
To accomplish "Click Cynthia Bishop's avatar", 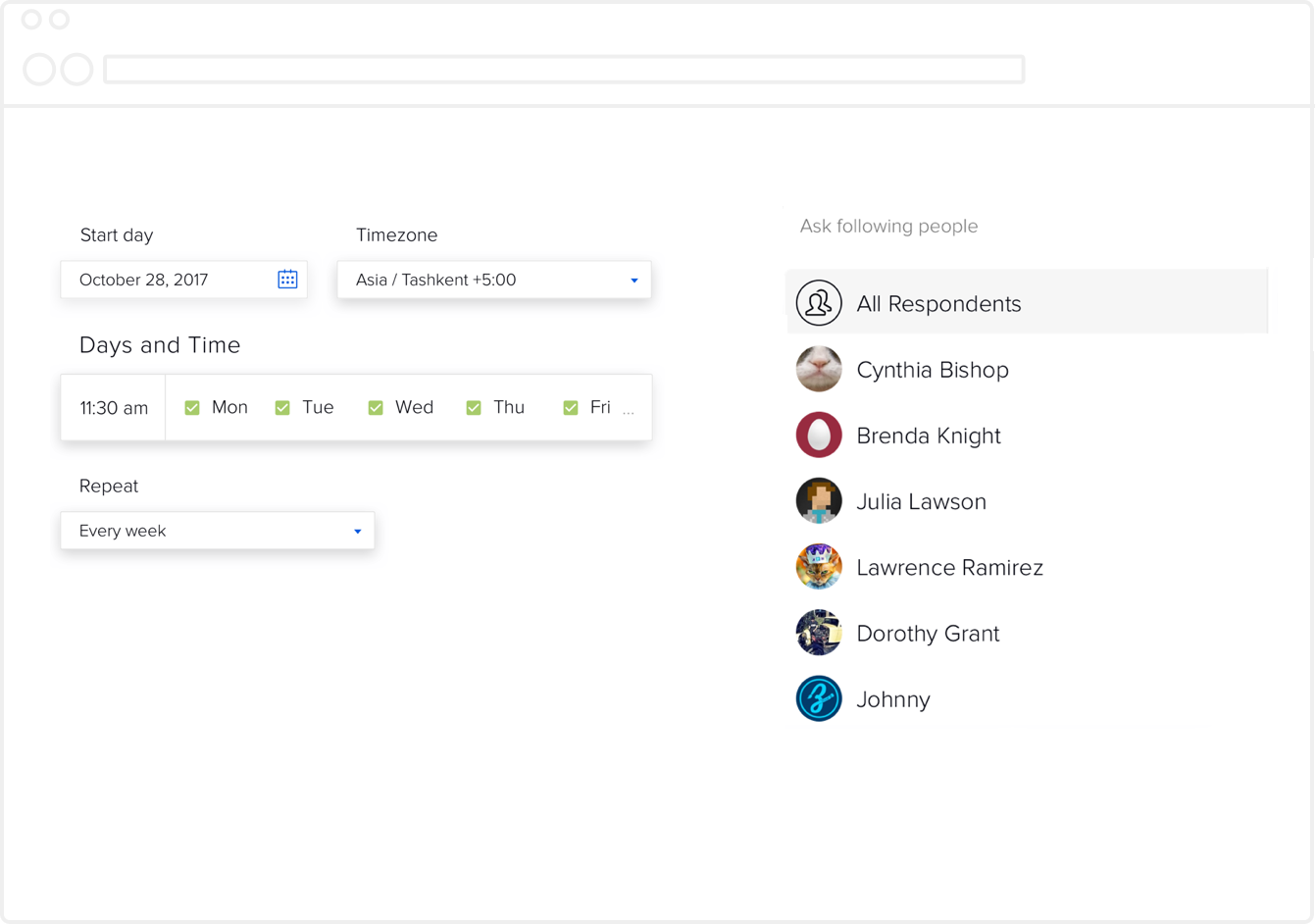I will [819, 370].
